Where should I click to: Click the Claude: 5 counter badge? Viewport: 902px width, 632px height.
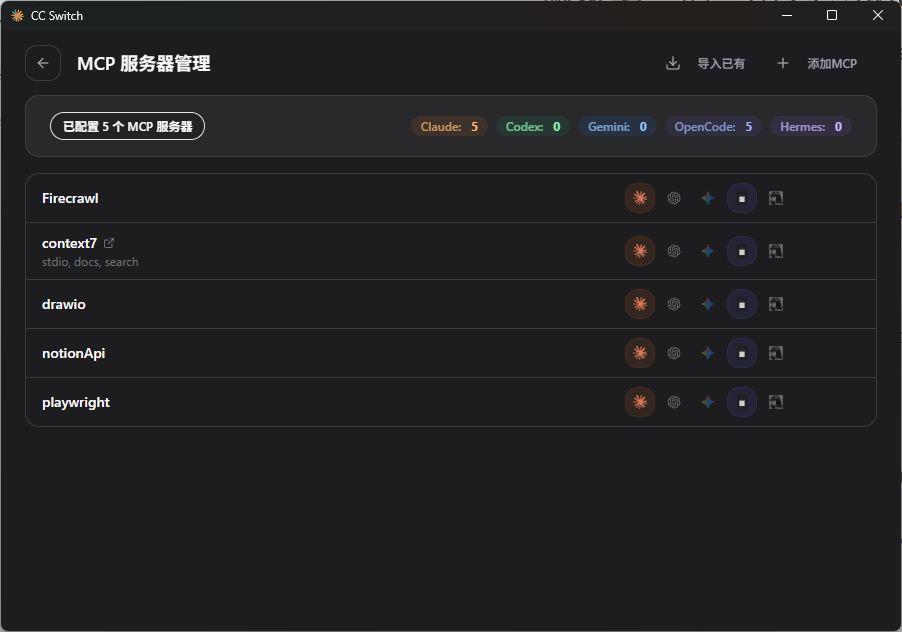tap(449, 127)
